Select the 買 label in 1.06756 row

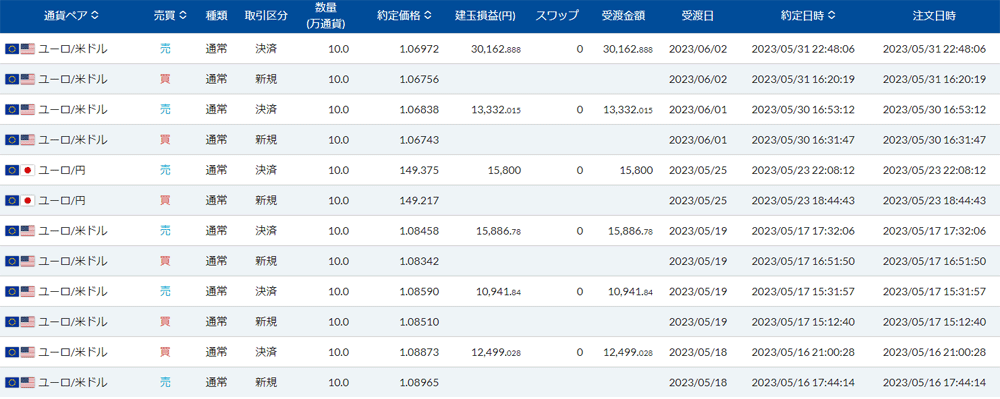pyautogui.click(x=165, y=80)
